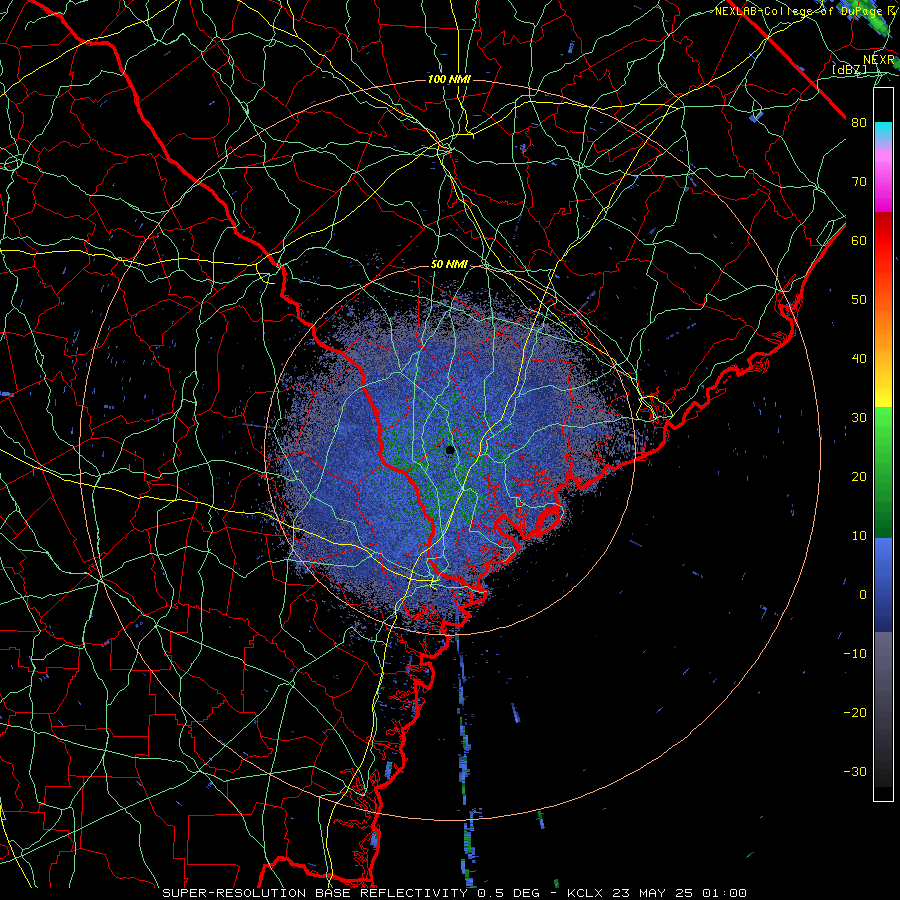Click the gray band of the color bar
The width and height of the screenshot is (900, 900).
tap(883, 709)
